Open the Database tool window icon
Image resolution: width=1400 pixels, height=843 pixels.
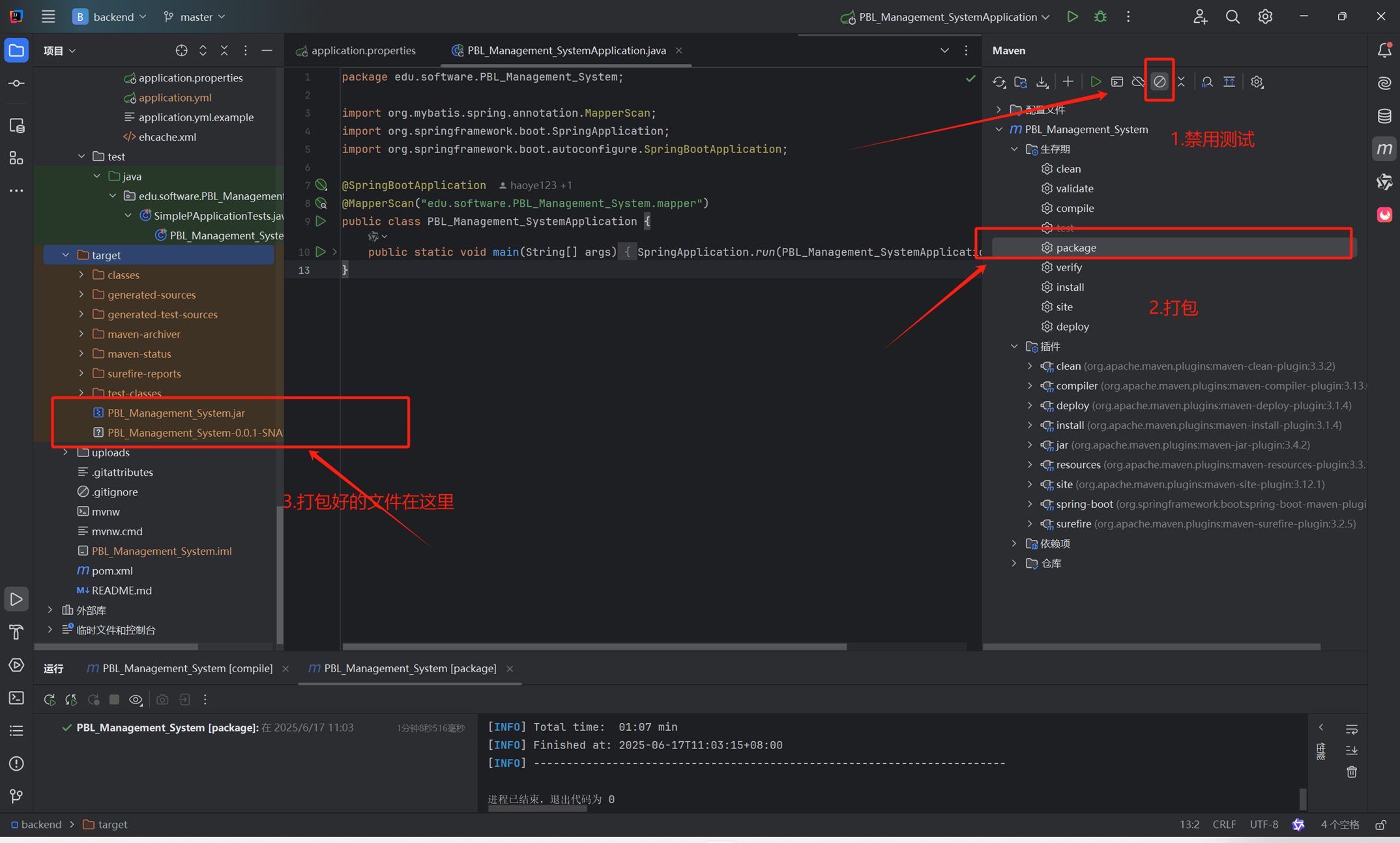point(1384,116)
